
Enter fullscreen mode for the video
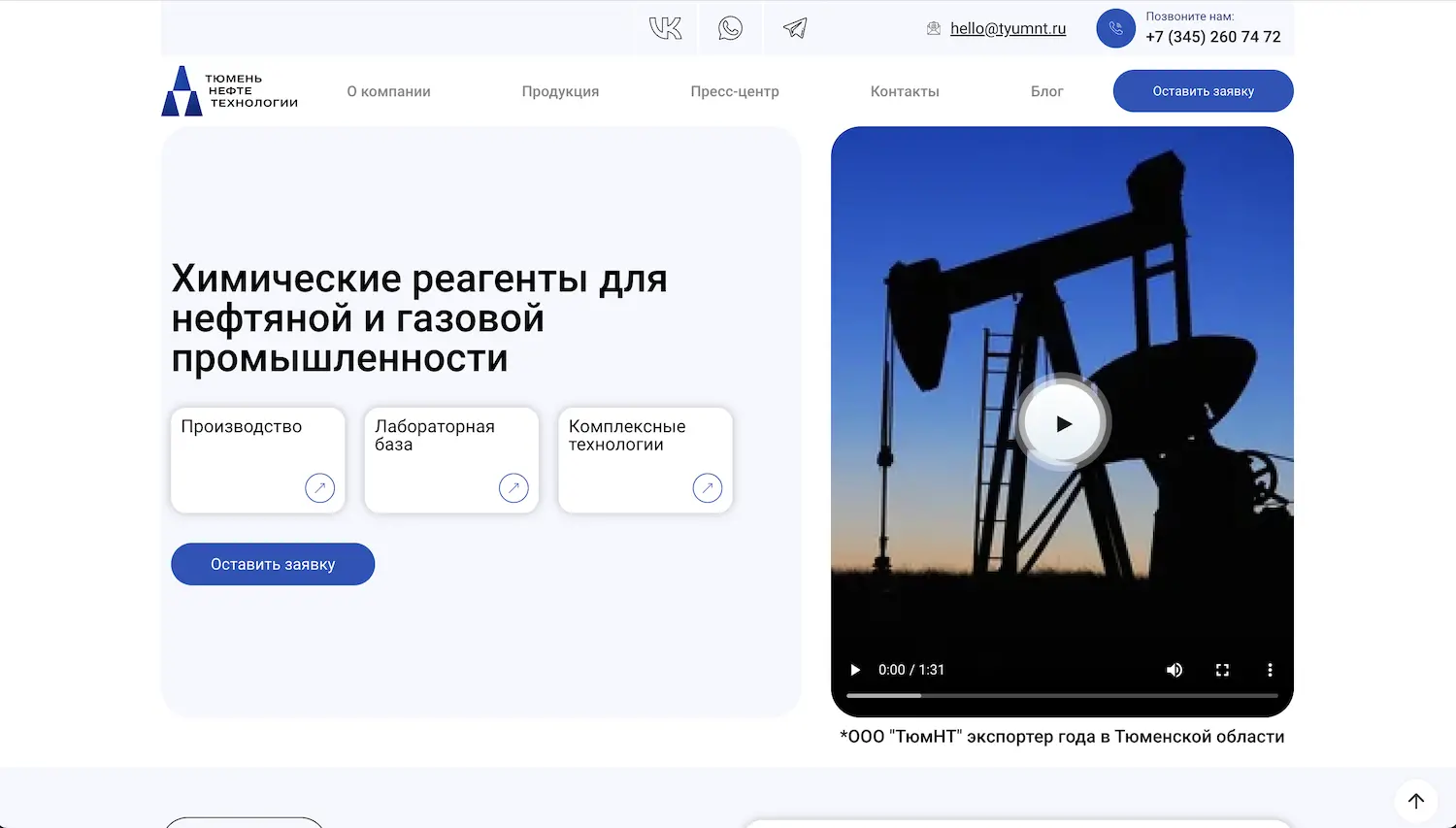[x=1222, y=670]
